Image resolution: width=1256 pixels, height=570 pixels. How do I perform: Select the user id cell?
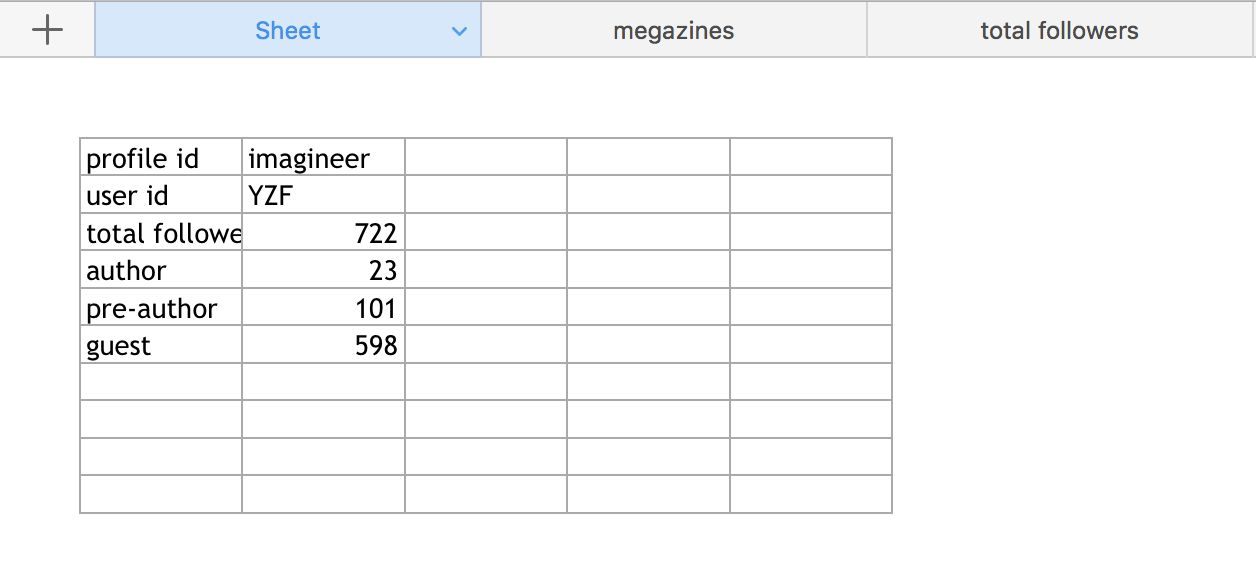[x=161, y=194]
